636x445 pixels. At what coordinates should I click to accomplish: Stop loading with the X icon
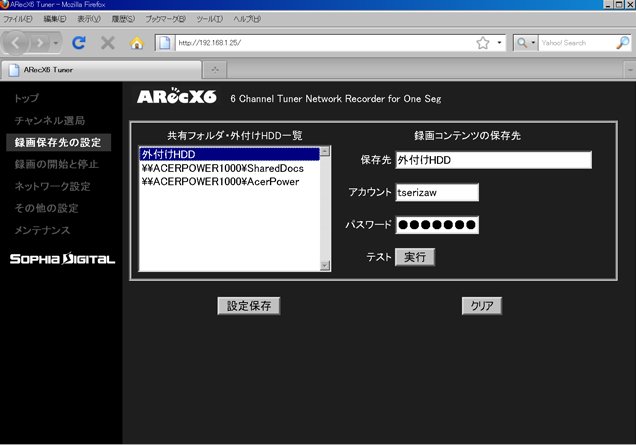(108, 43)
